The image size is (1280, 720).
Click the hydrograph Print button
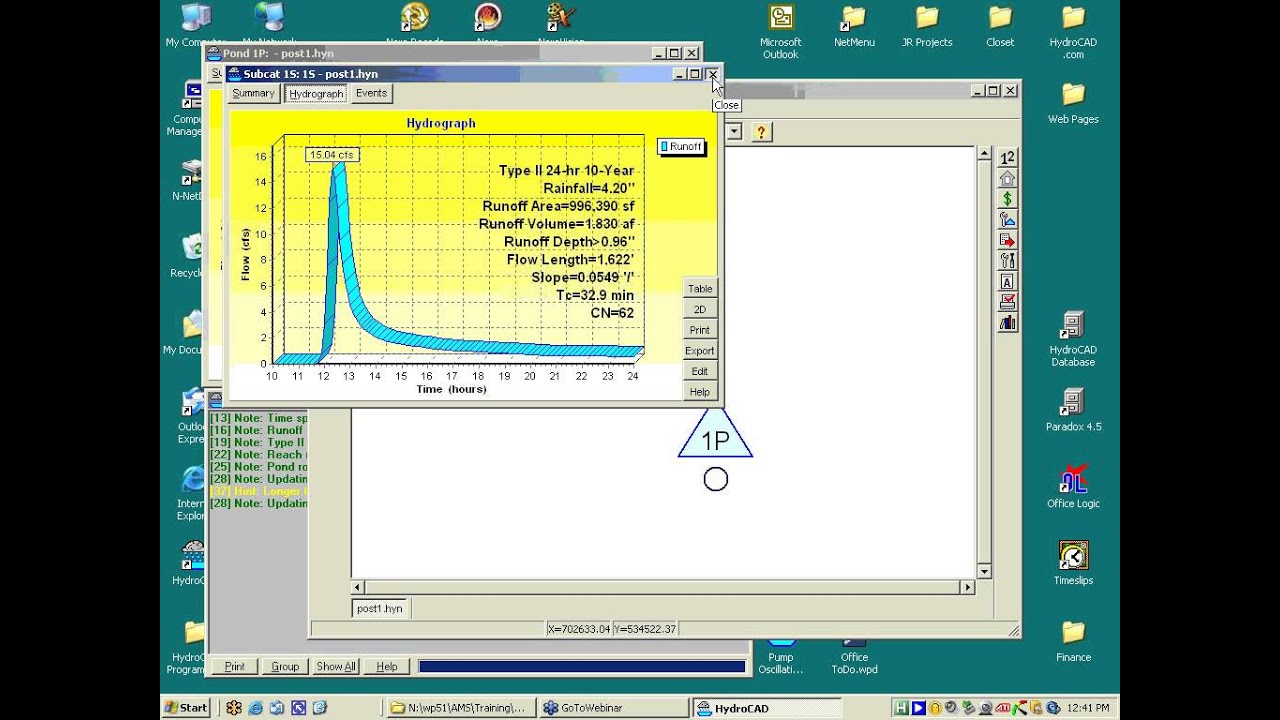pos(700,330)
